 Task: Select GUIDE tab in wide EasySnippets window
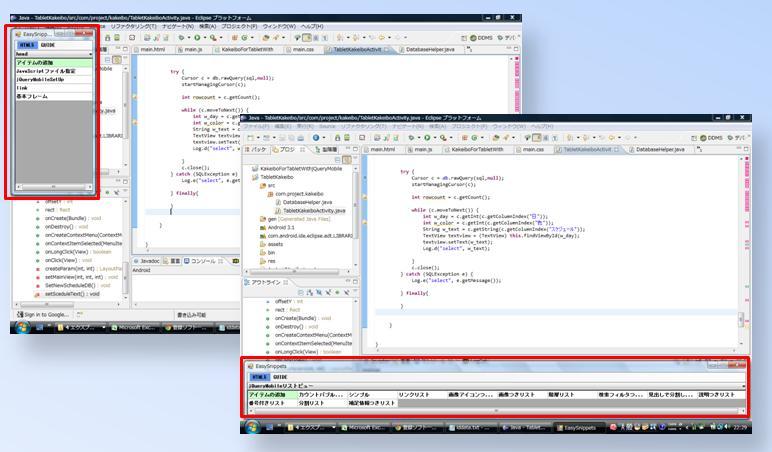point(280,377)
